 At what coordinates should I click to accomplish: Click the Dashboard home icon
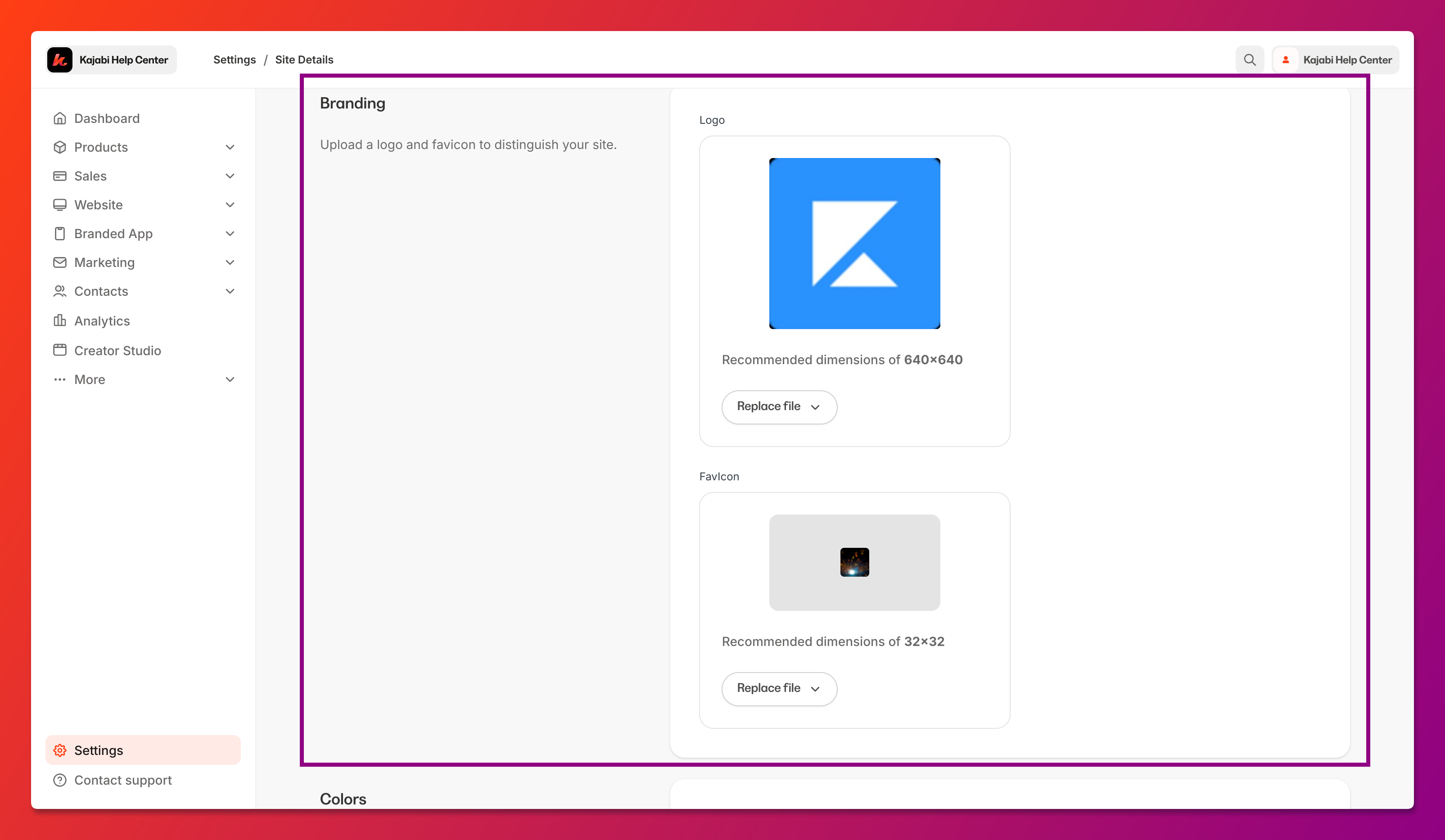pos(59,118)
